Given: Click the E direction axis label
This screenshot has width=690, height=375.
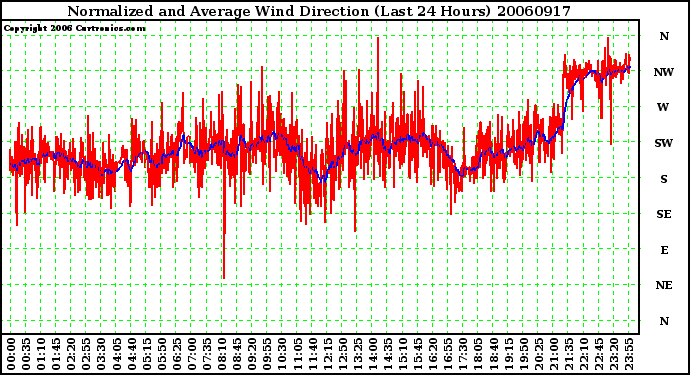Looking at the screenshot, I should (x=664, y=250).
